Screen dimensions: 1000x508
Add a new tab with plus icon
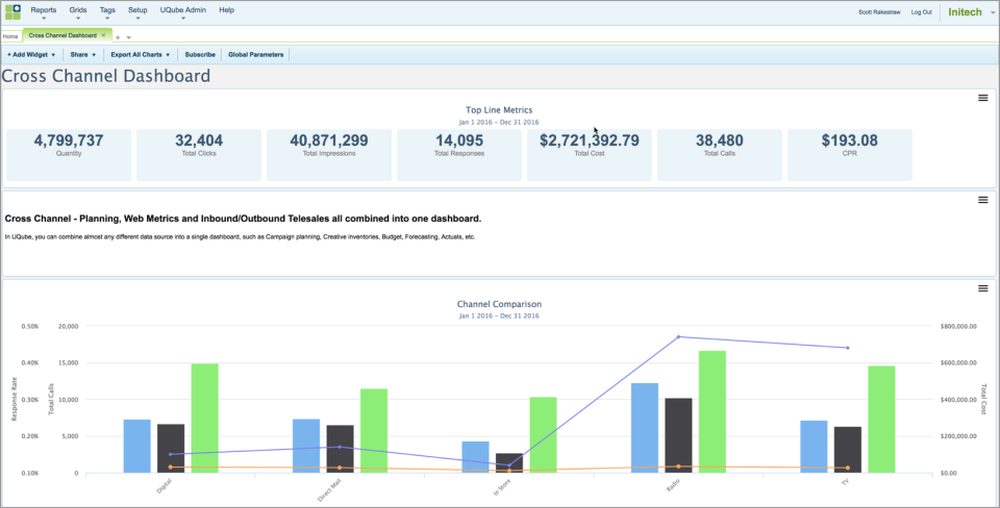coord(118,37)
